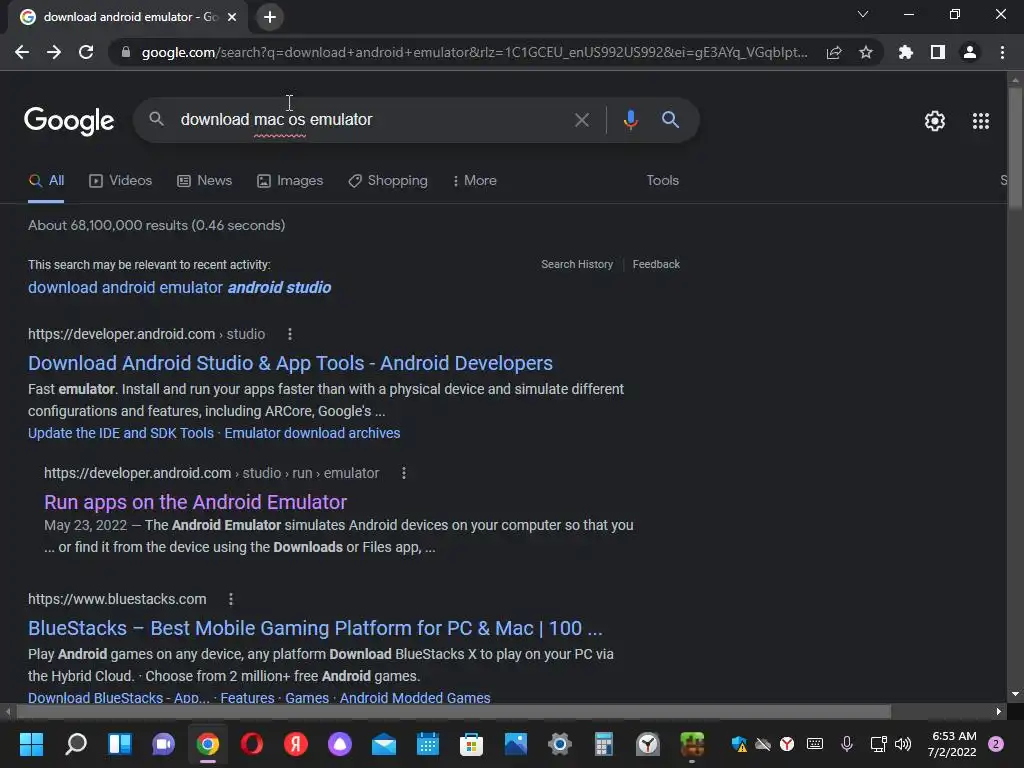Open Search History link
Viewport: 1024px width, 768px height.
(577, 264)
